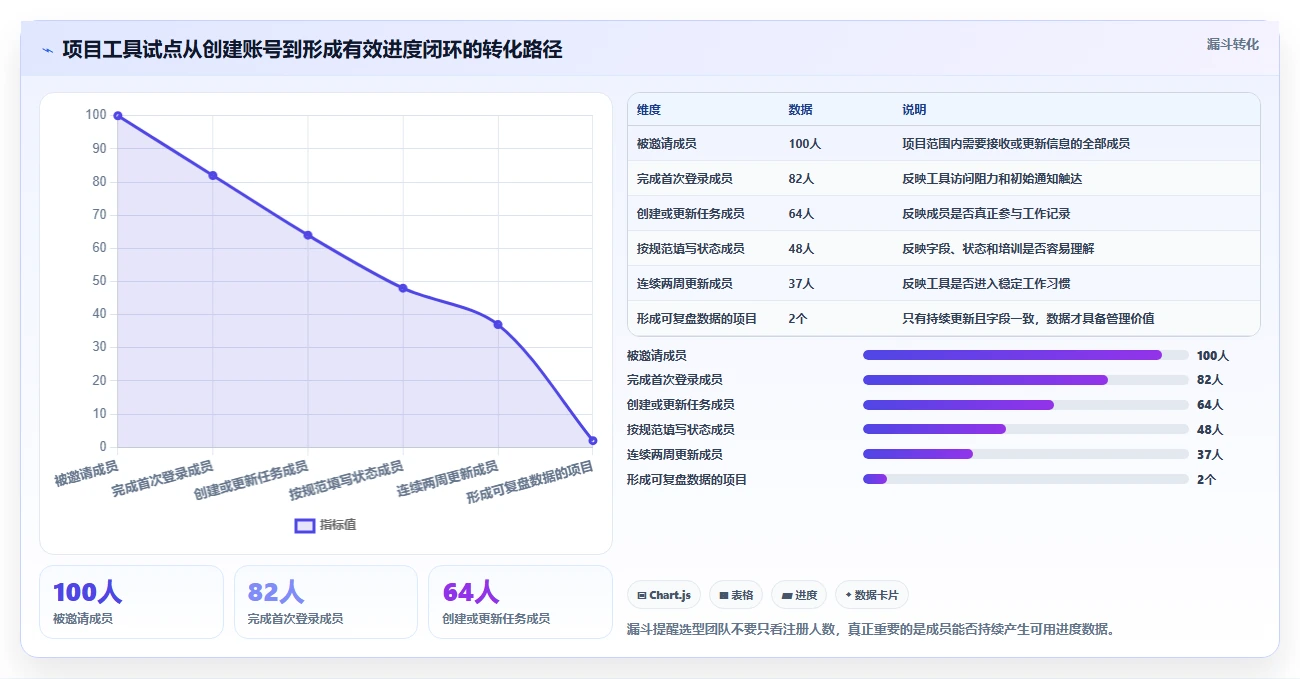Click the 数据卡片 tag chip
Image resolution: width=1300 pixels, height=679 pixels.
pos(872,595)
